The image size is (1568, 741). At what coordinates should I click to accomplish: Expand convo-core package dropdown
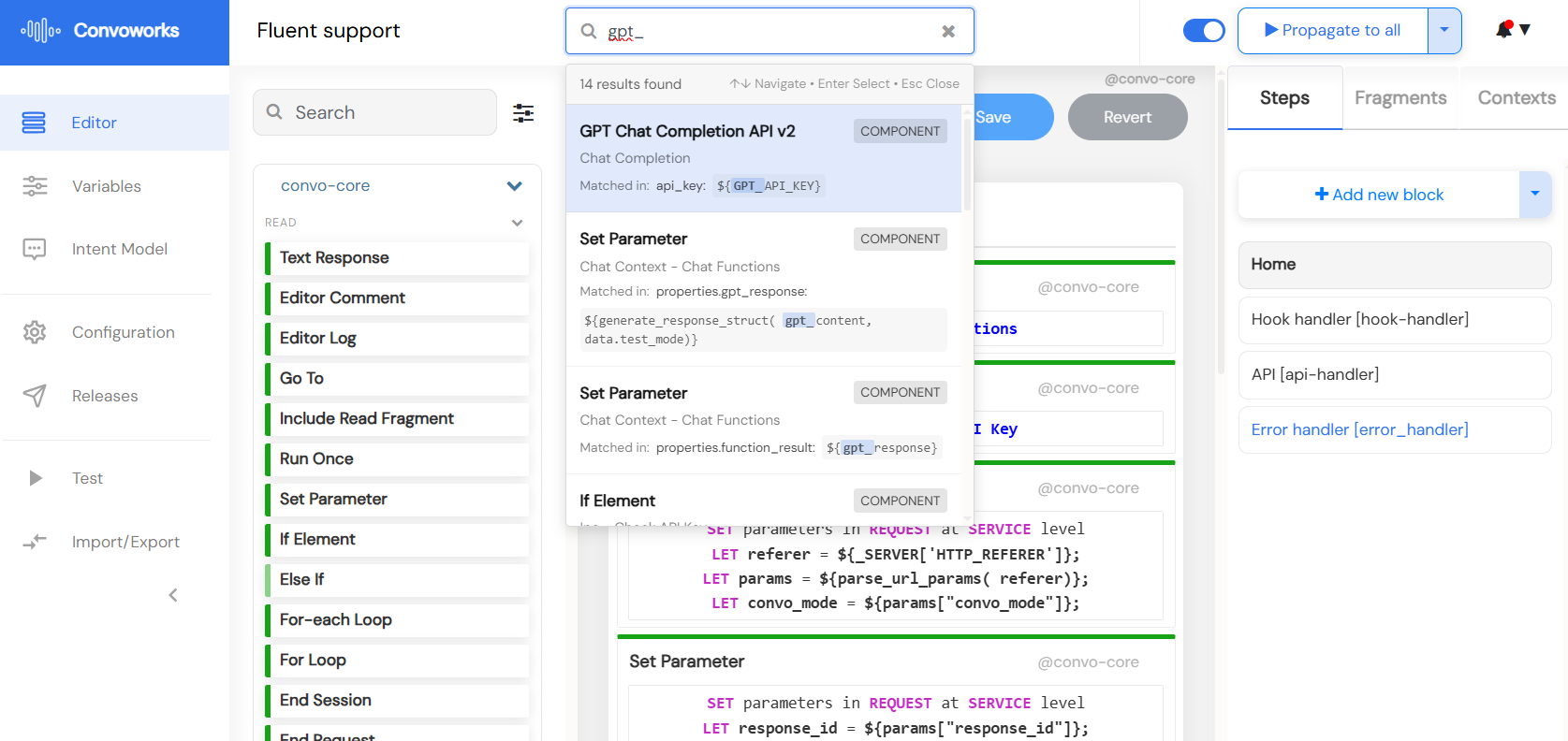[514, 186]
